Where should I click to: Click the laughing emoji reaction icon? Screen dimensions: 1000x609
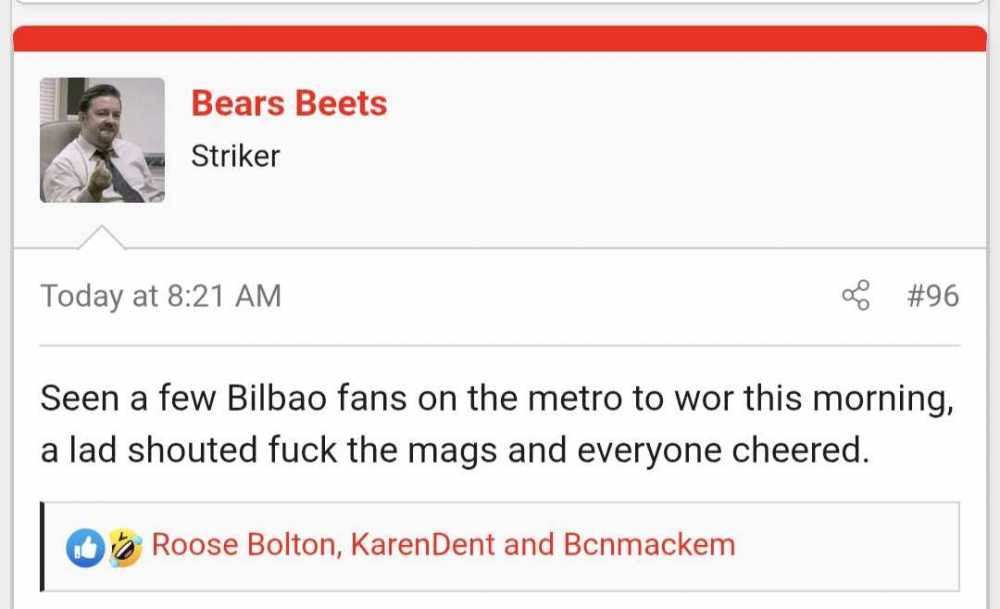click(124, 546)
